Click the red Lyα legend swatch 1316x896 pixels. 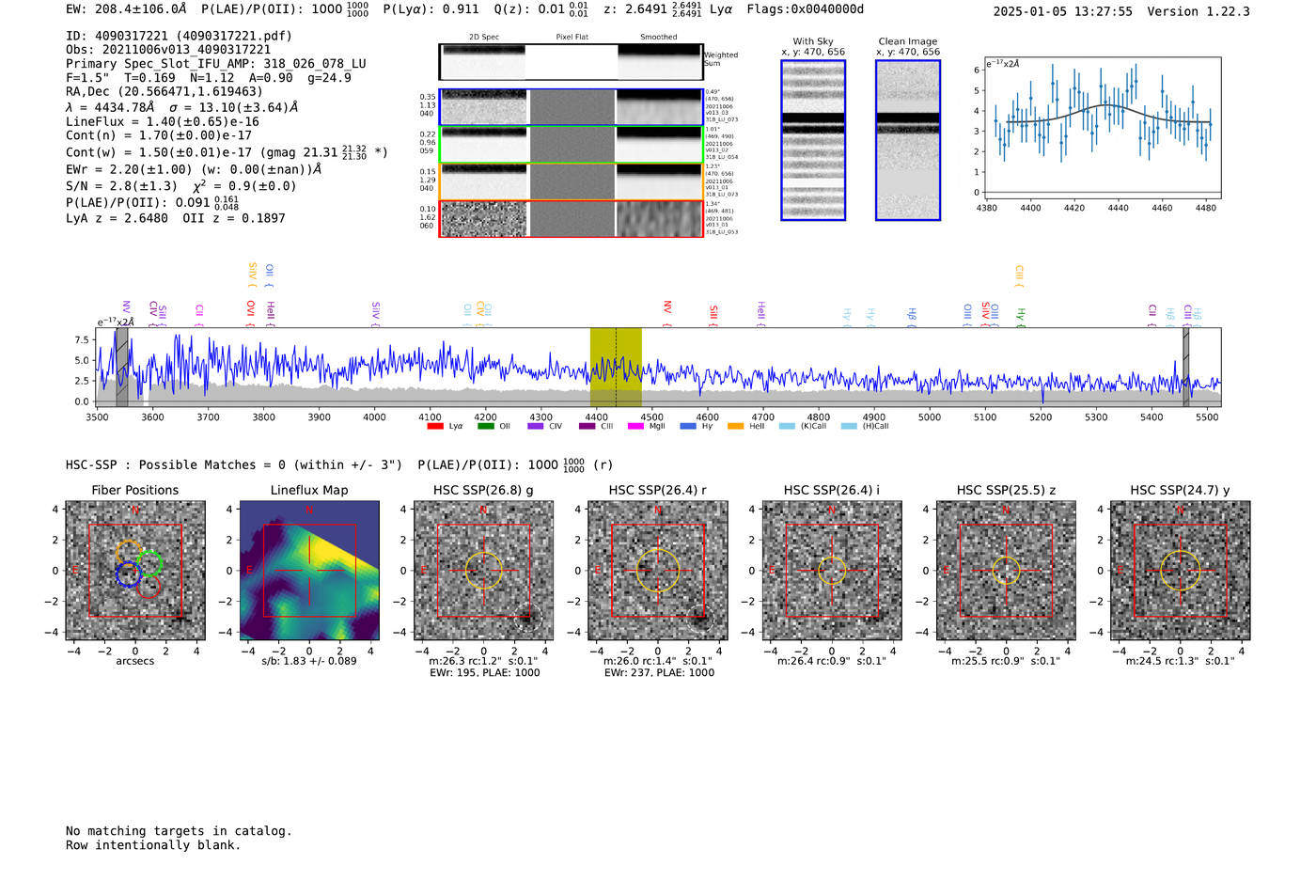coord(434,426)
